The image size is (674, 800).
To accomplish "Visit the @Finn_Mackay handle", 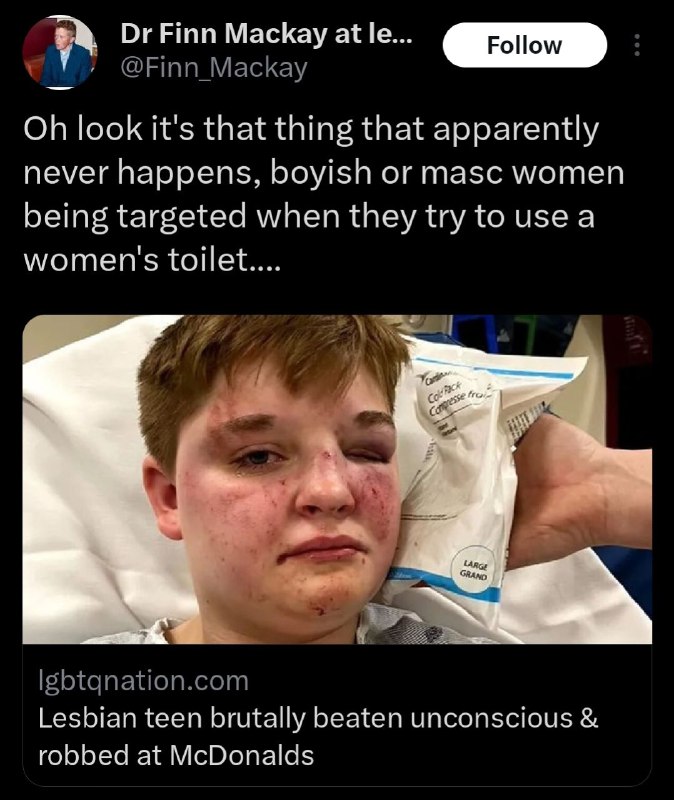I will coord(214,68).
